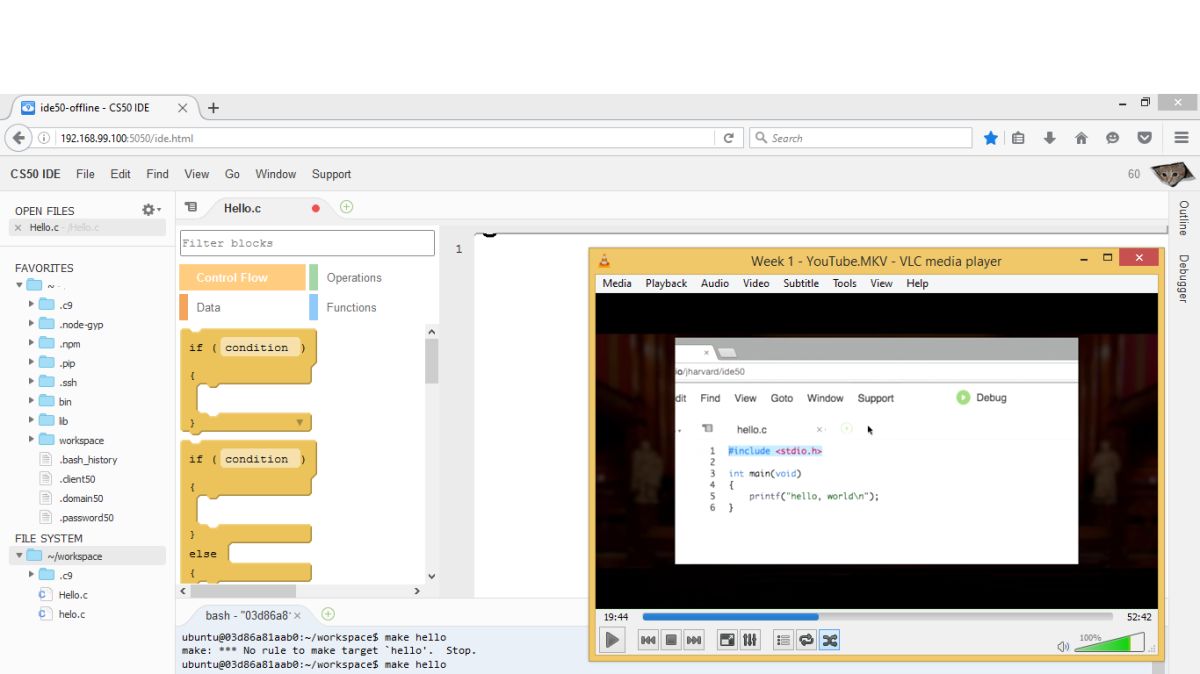Play the video in VLC
The image size is (1200, 674).
tap(613, 640)
